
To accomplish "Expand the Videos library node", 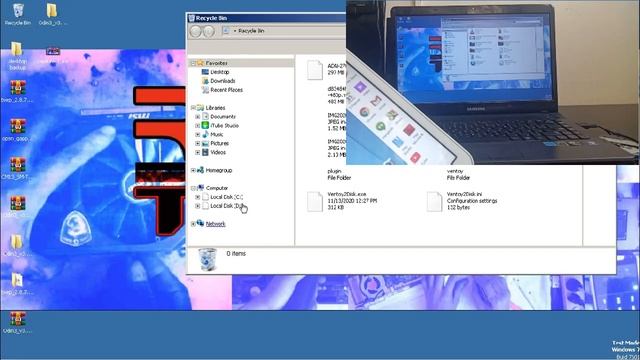I will coord(198,153).
